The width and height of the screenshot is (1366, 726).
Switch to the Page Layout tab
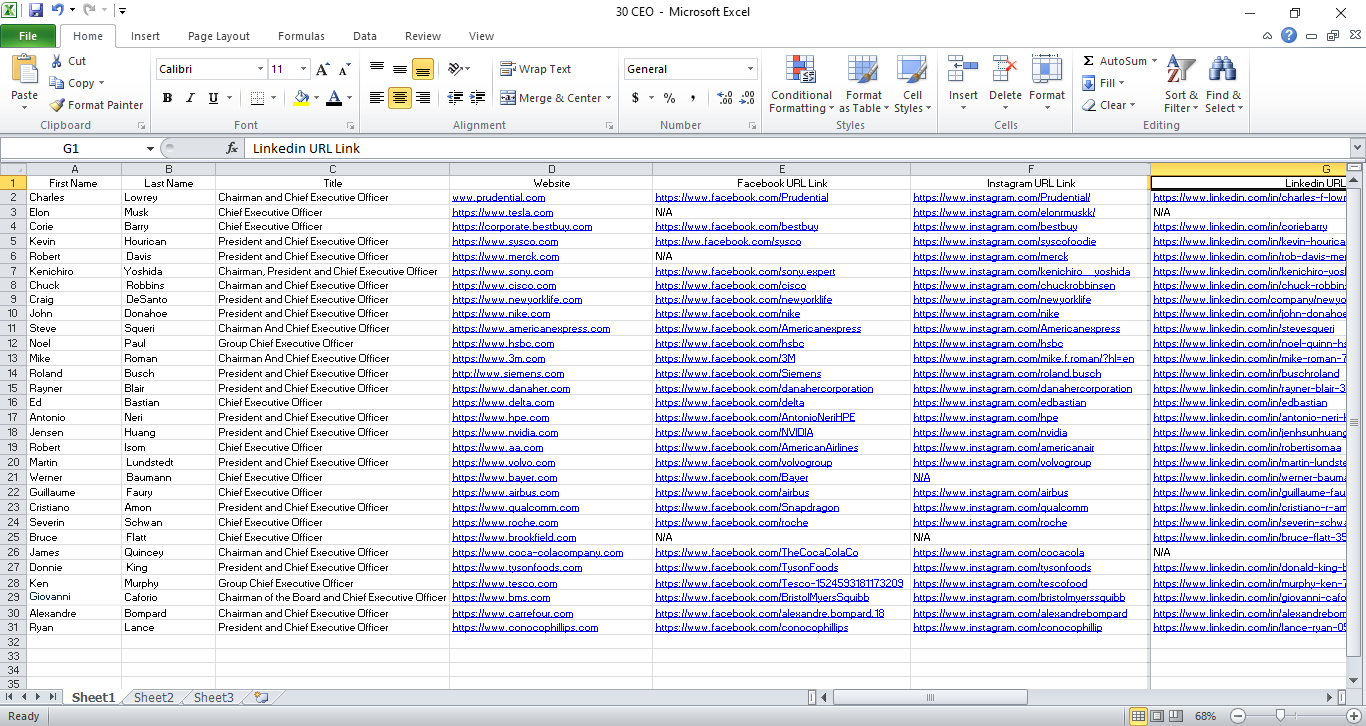tap(219, 36)
